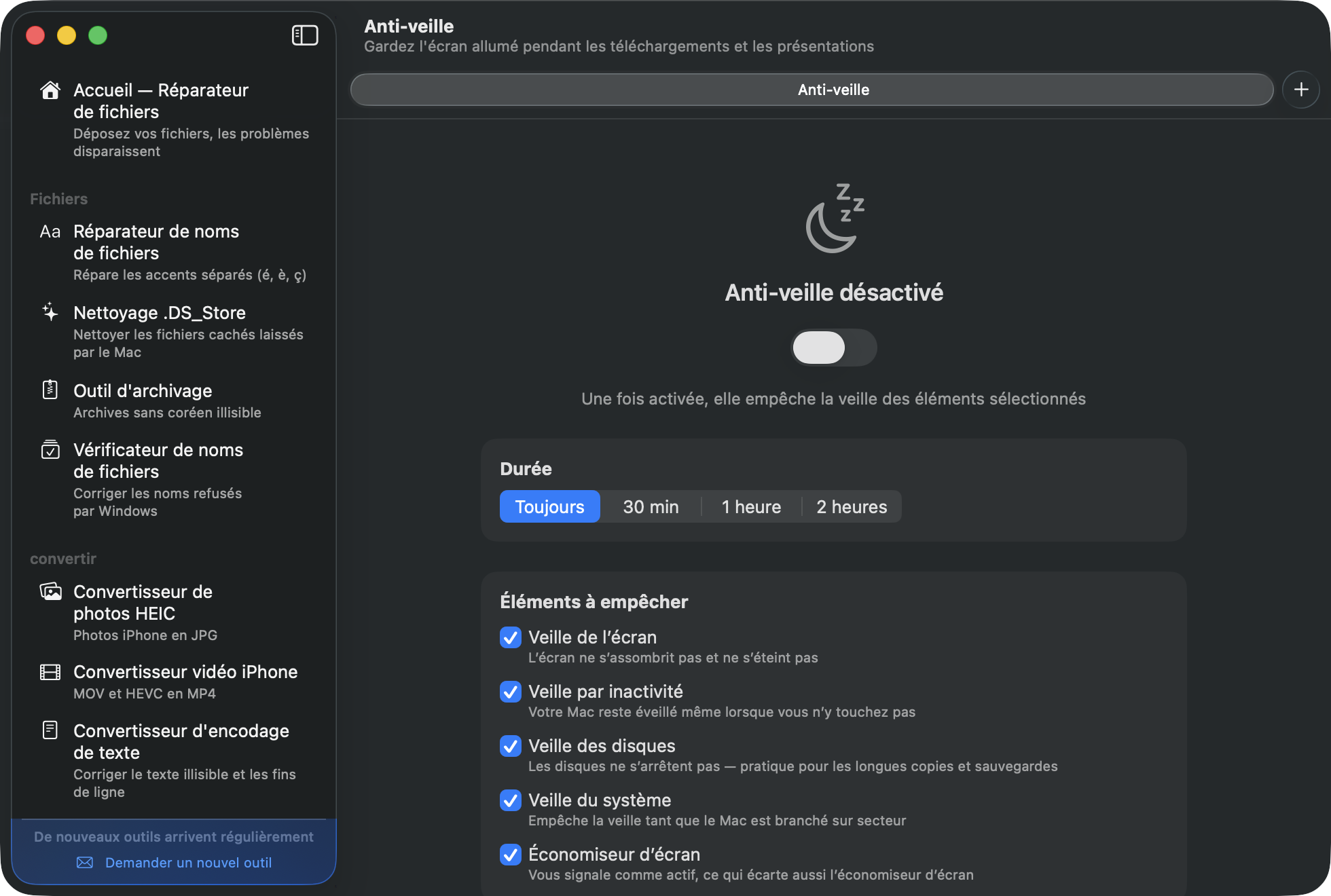Viewport: 1331px width, 896px height.
Task: Uncheck the Économiseur d'écran checkbox
Action: (511, 855)
